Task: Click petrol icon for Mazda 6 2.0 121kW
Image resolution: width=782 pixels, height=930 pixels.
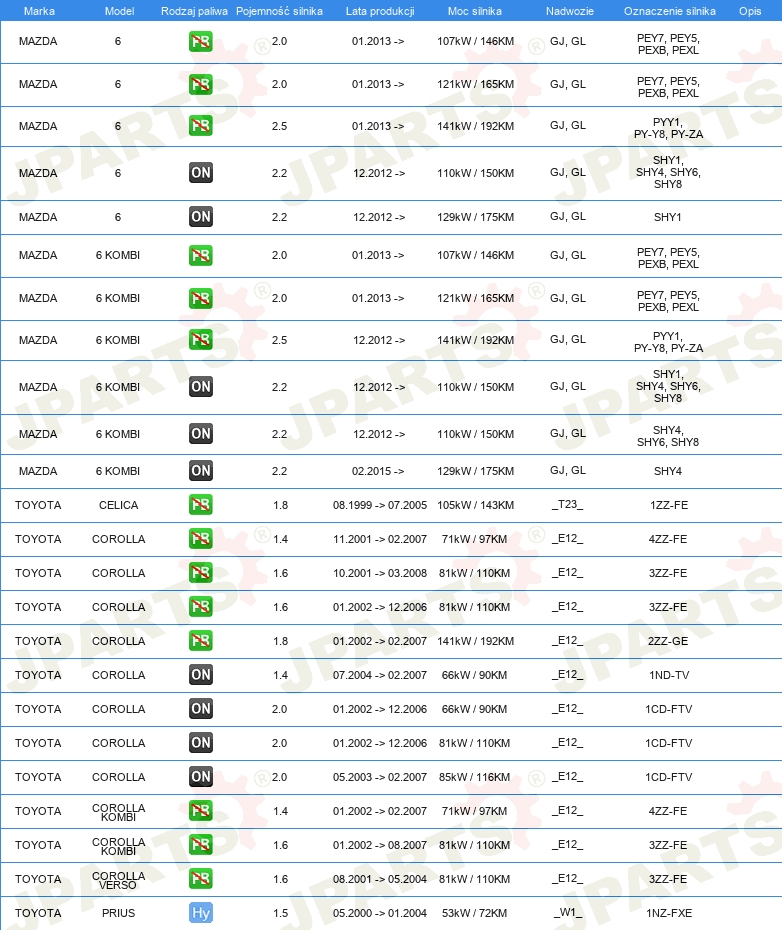Action: pyautogui.click(x=201, y=84)
